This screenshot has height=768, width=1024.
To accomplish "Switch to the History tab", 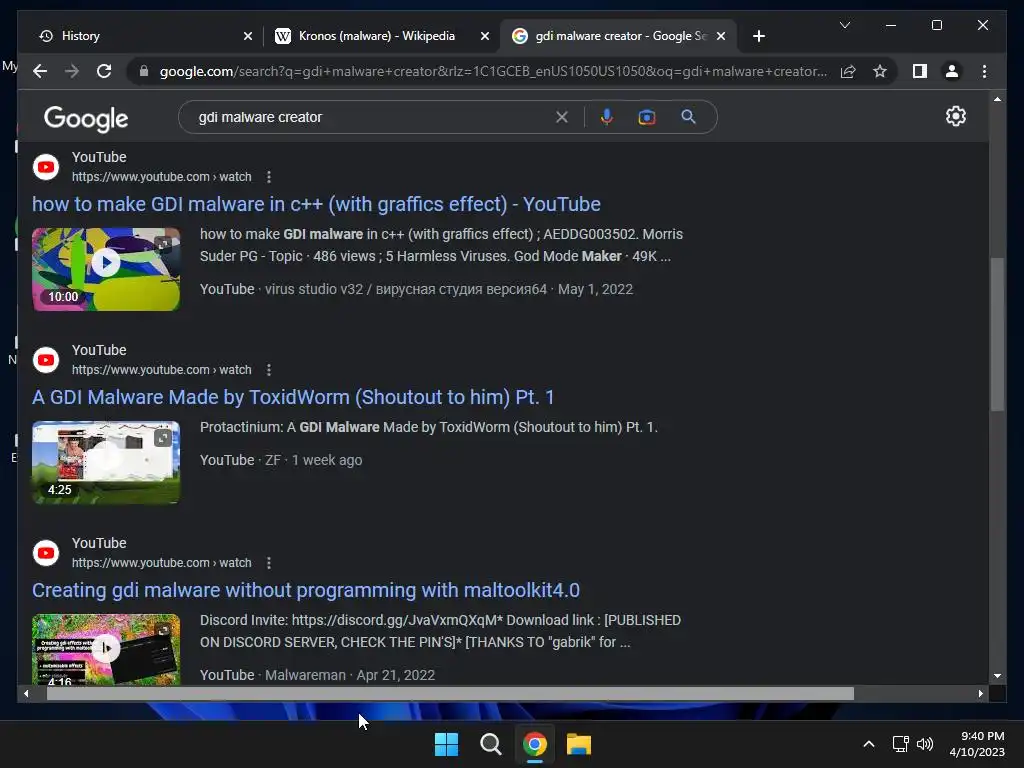I will tap(139, 36).
